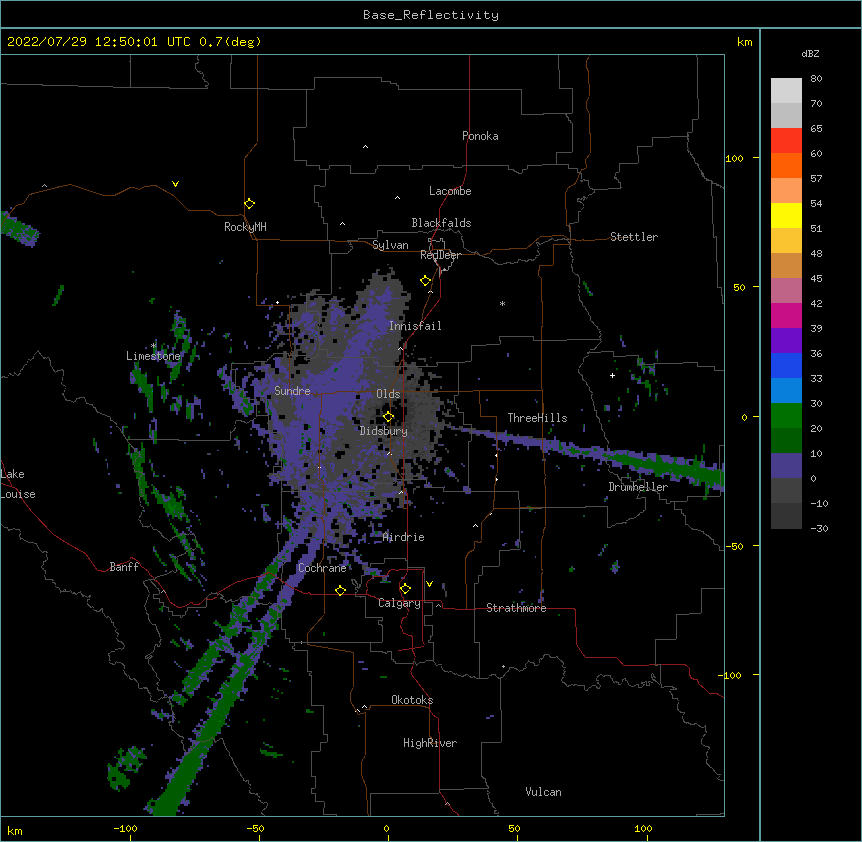This screenshot has height=842, width=862.
Task: Select the red 65-60 dBZ legend swatch
Action: pyautogui.click(x=786, y=140)
